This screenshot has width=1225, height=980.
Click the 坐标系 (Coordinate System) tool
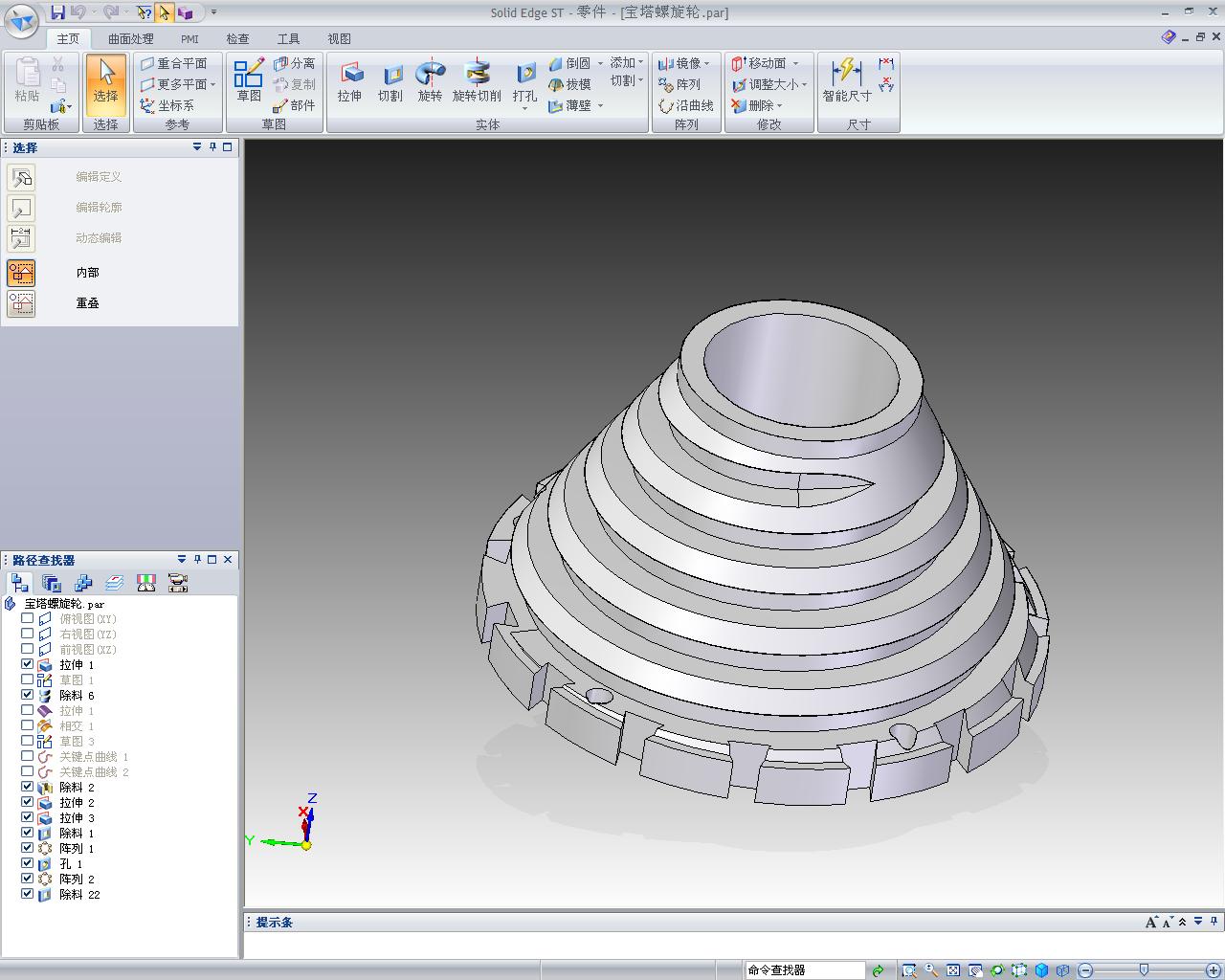167,105
